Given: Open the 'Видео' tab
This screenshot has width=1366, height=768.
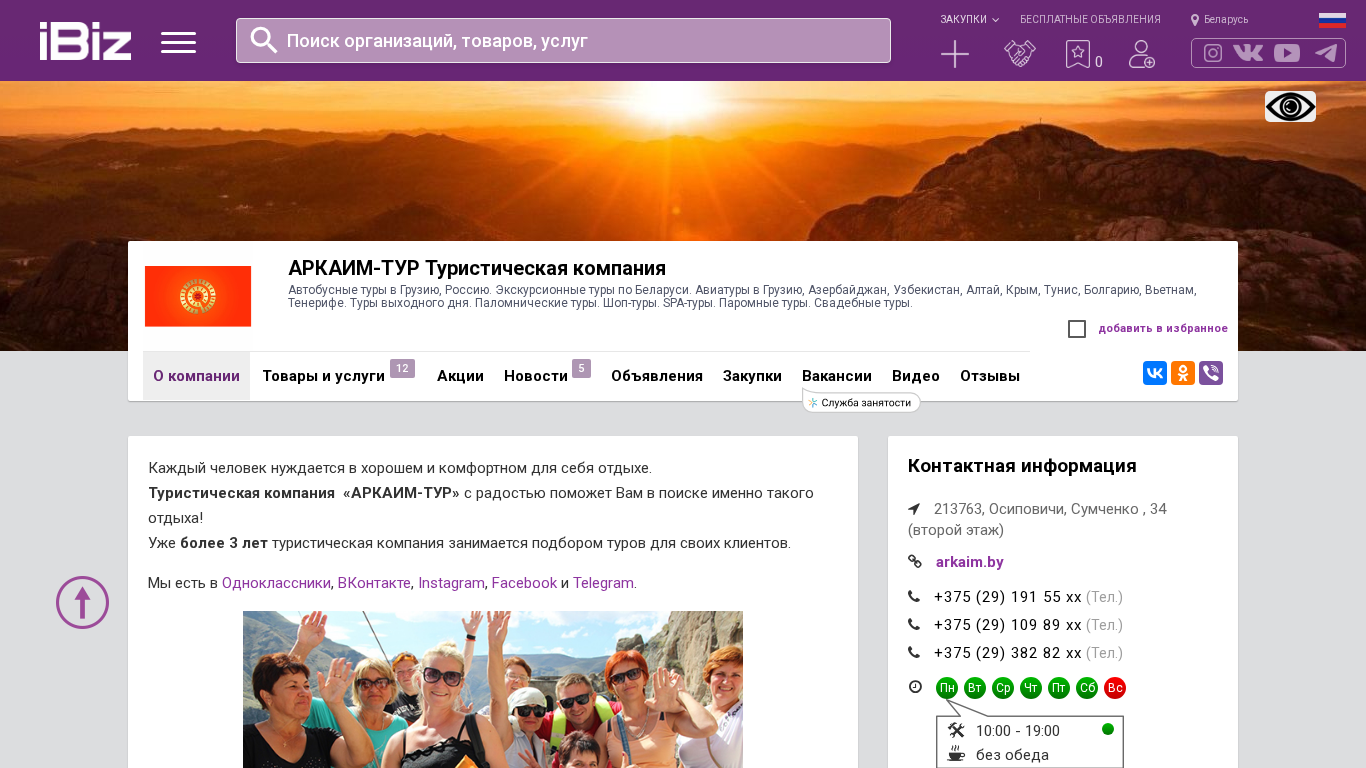Looking at the screenshot, I should [916, 376].
